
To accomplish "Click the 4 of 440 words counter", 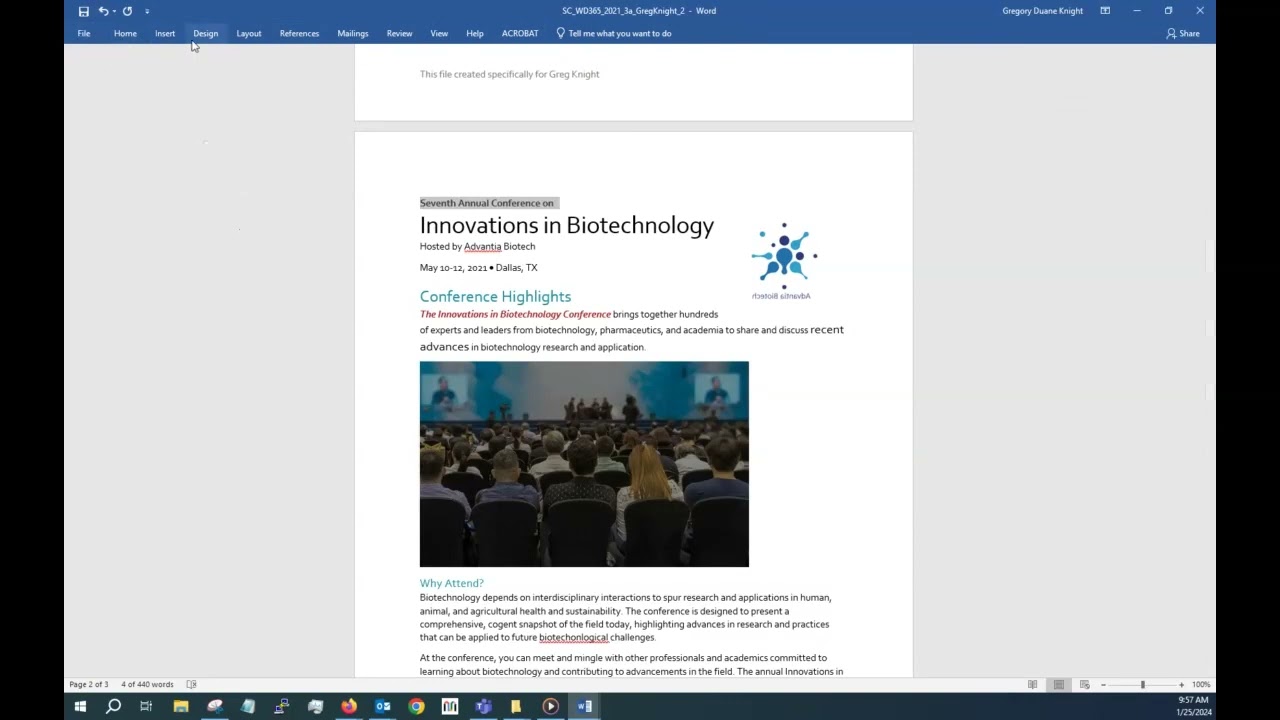I will (x=147, y=684).
